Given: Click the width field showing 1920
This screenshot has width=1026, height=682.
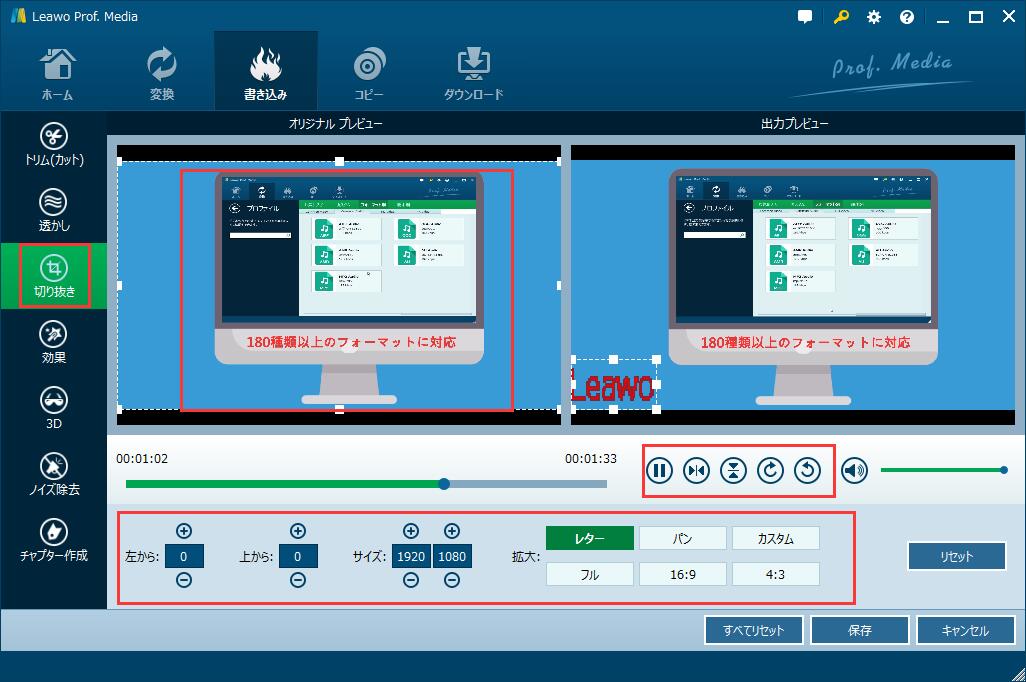Looking at the screenshot, I should tap(411, 556).
